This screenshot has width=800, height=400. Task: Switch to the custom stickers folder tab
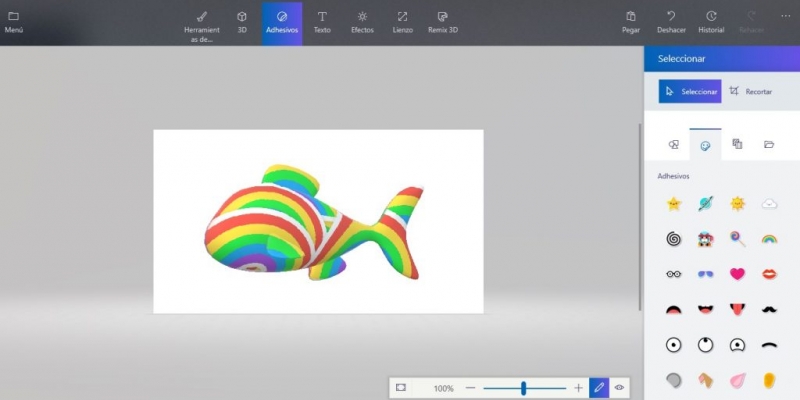click(769, 144)
